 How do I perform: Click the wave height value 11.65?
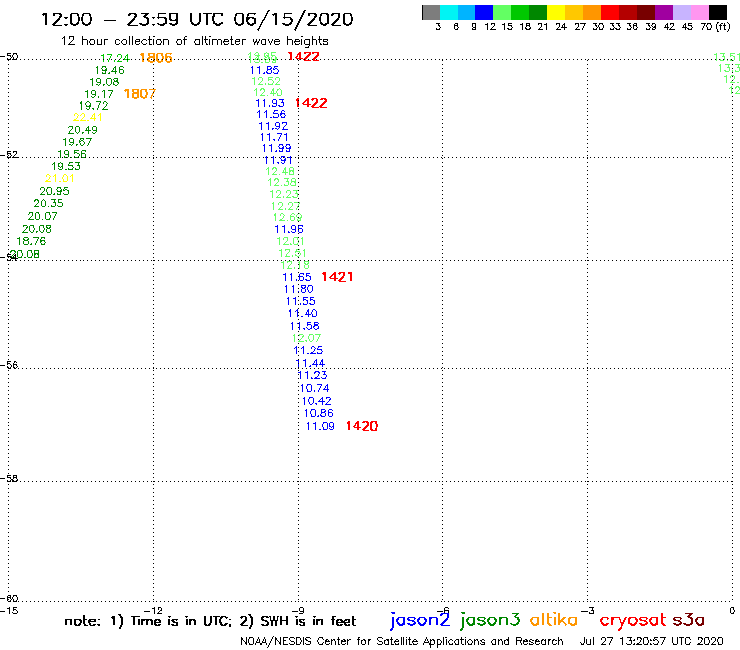point(297,277)
